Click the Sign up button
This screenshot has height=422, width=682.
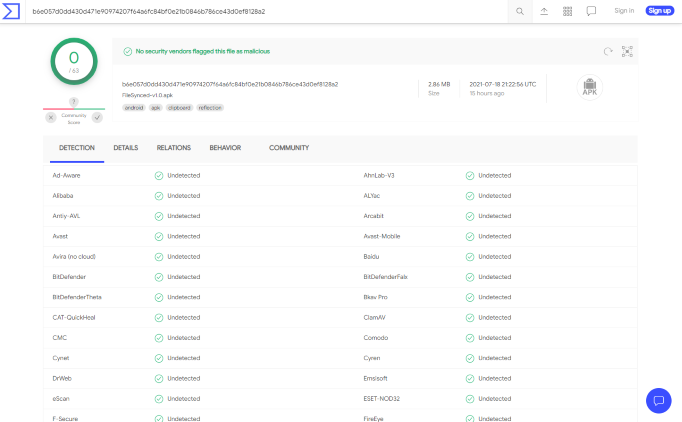coord(659,11)
